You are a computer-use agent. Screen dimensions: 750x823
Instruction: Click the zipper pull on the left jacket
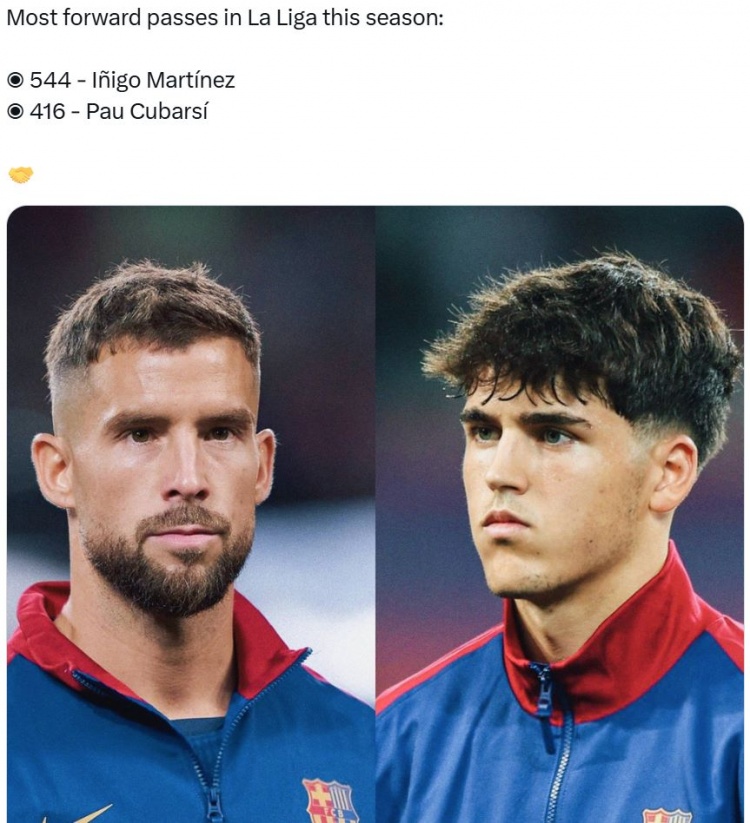tap(213, 807)
